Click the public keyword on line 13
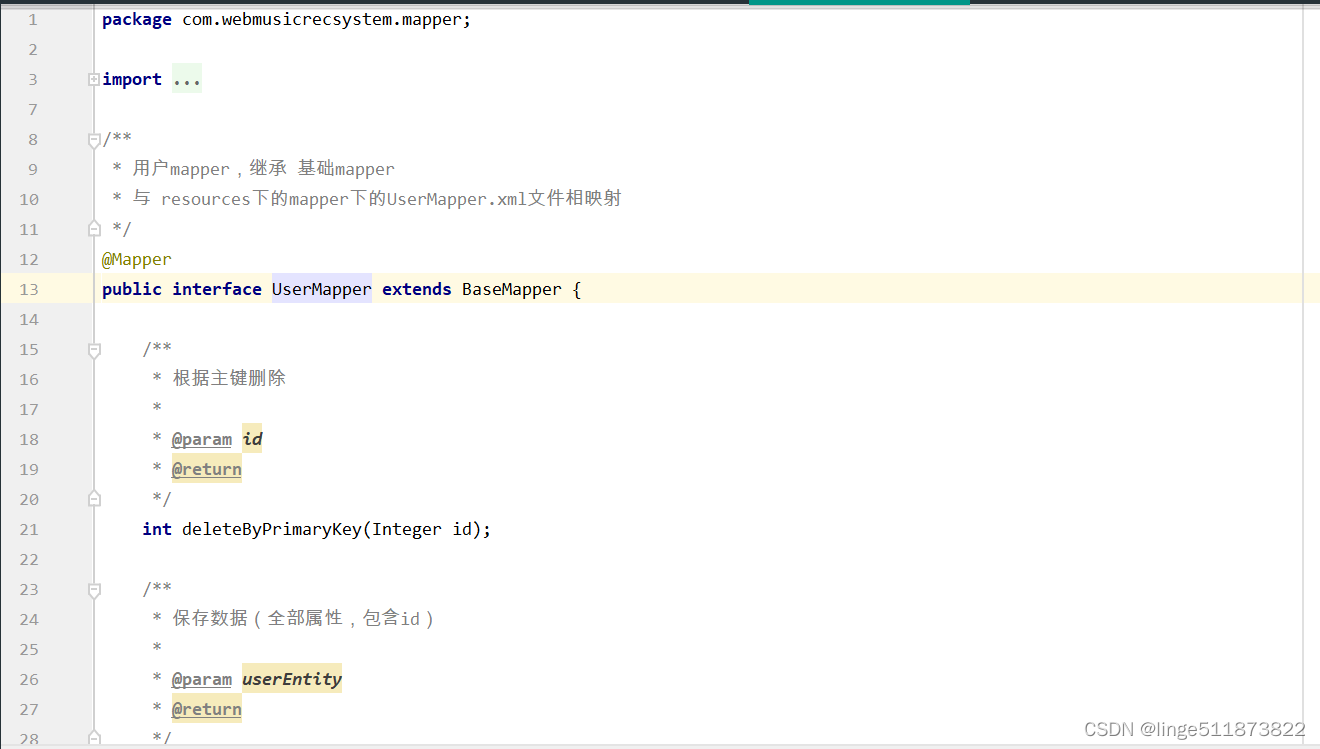 [x=132, y=289]
